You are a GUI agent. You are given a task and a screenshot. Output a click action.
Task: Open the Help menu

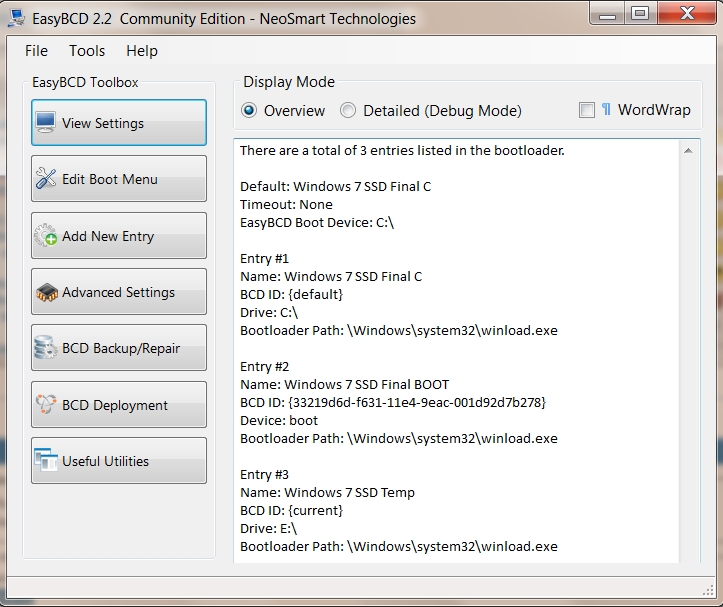pos(142,51)
